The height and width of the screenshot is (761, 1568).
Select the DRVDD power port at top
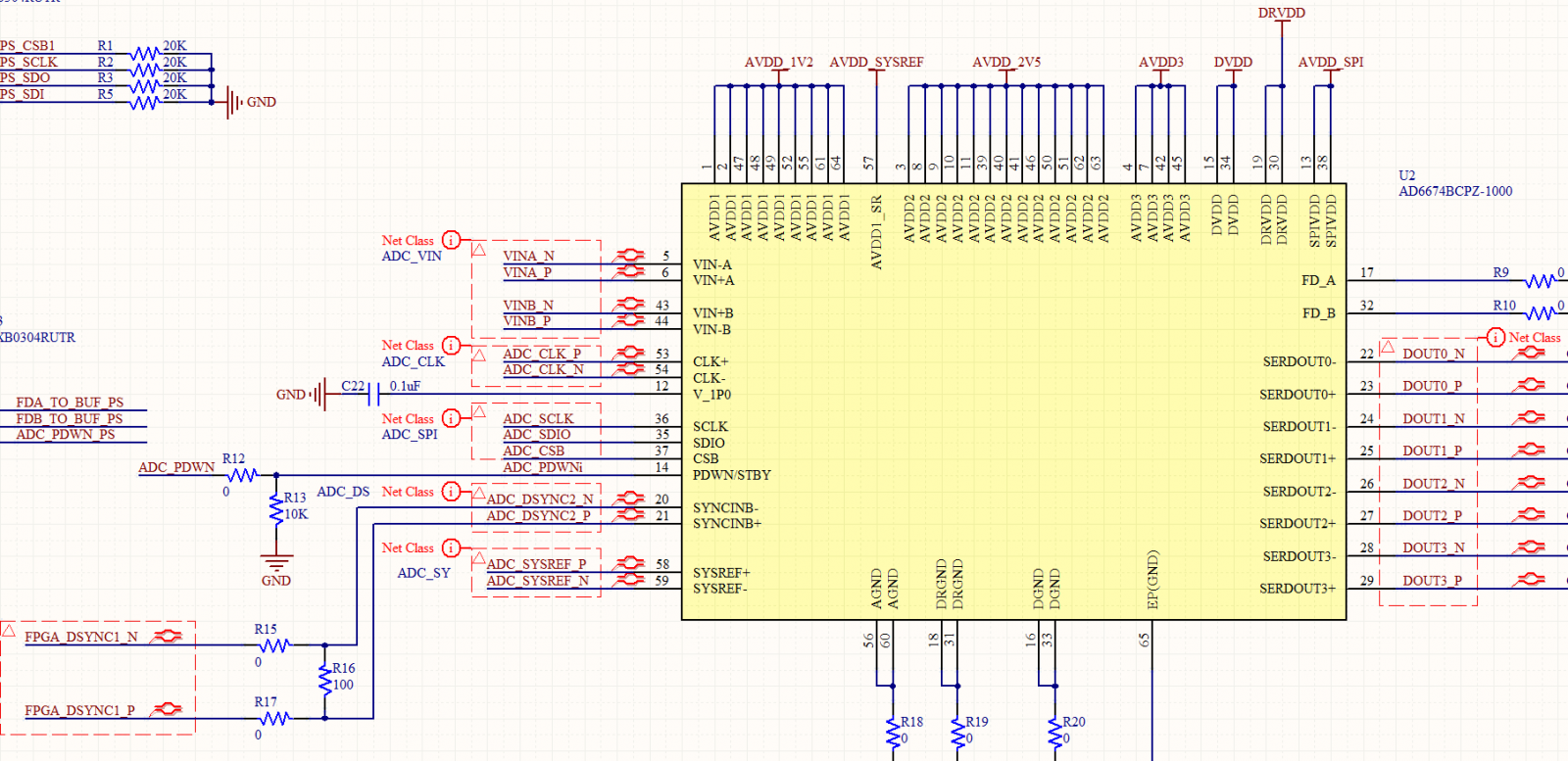(1281, 14)
